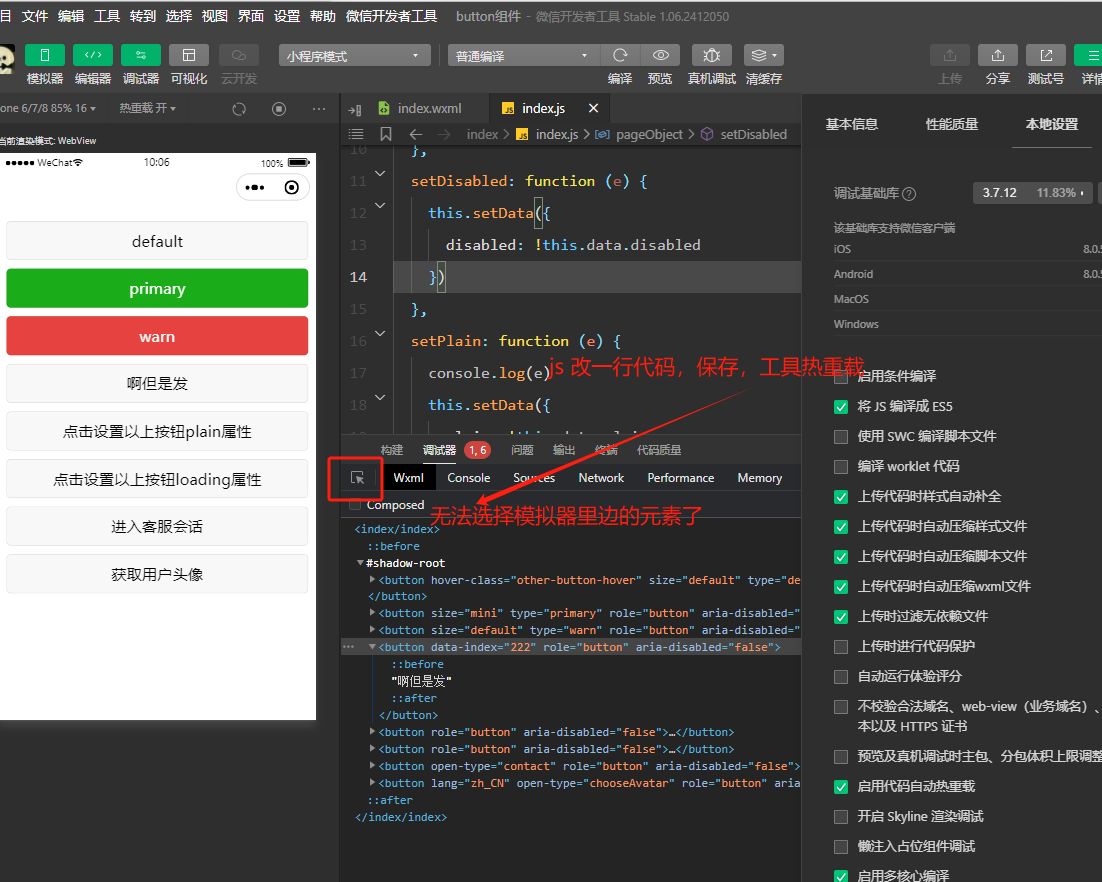
Task: Click the preview eye icon
Action: [x=660, y=55]
